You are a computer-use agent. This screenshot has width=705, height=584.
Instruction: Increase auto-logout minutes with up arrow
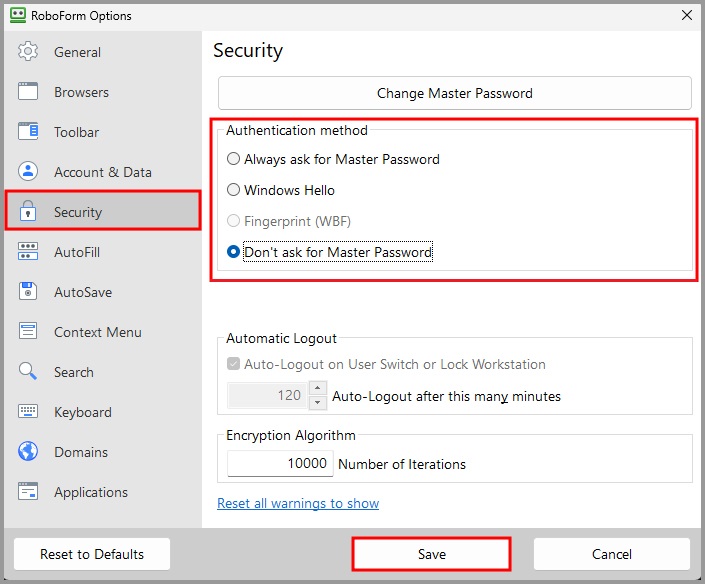317,388
